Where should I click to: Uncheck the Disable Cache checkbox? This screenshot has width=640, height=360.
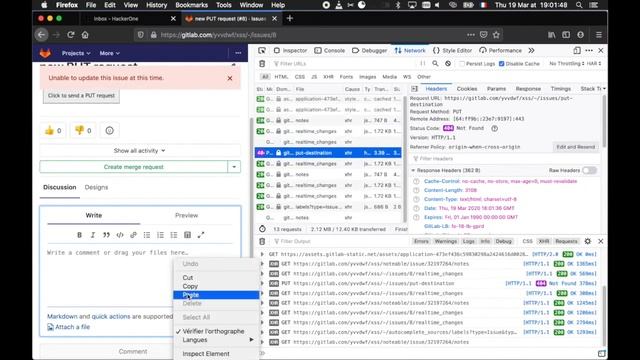click(x=501, y=64)
